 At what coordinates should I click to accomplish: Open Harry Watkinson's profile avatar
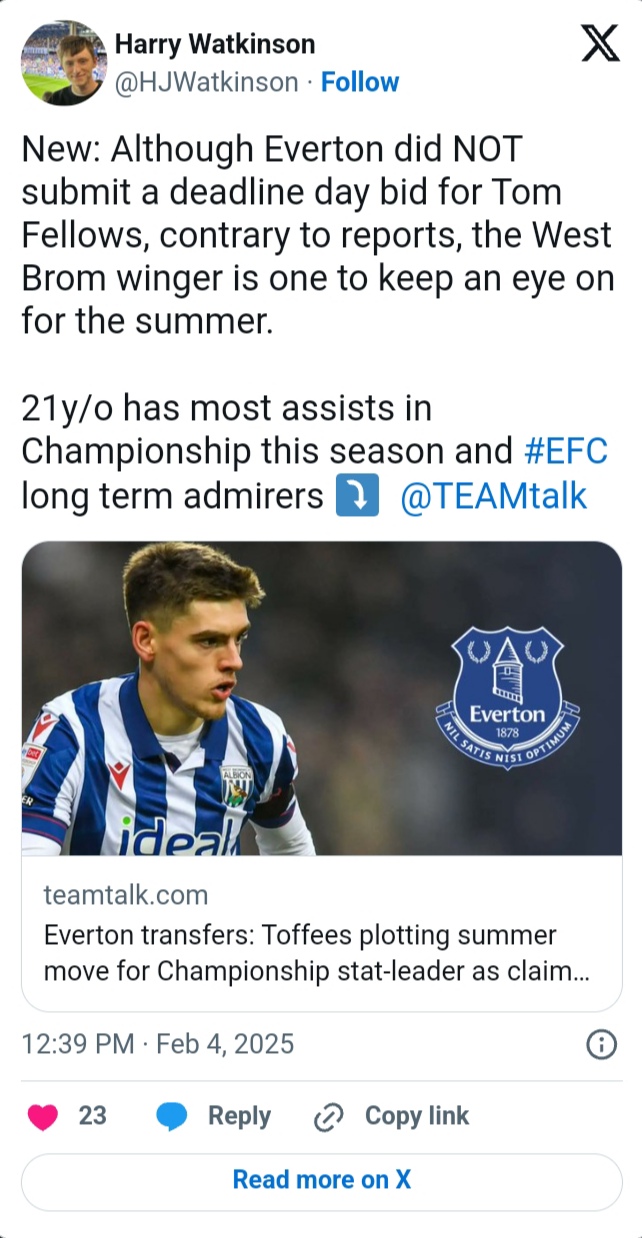tap(64, 62)
